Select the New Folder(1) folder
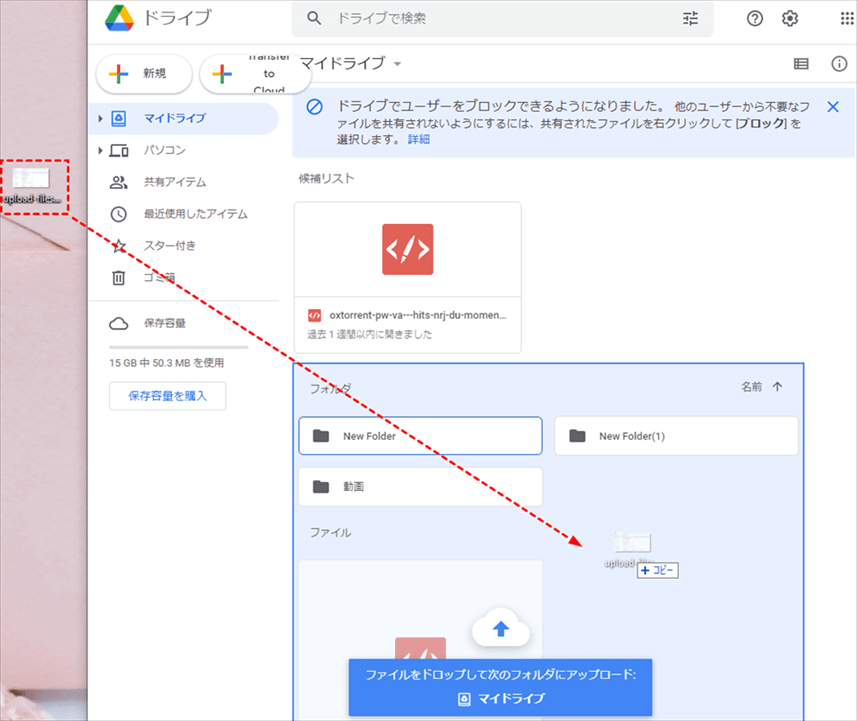Viewport: 857px width, 721px height. 677,436
